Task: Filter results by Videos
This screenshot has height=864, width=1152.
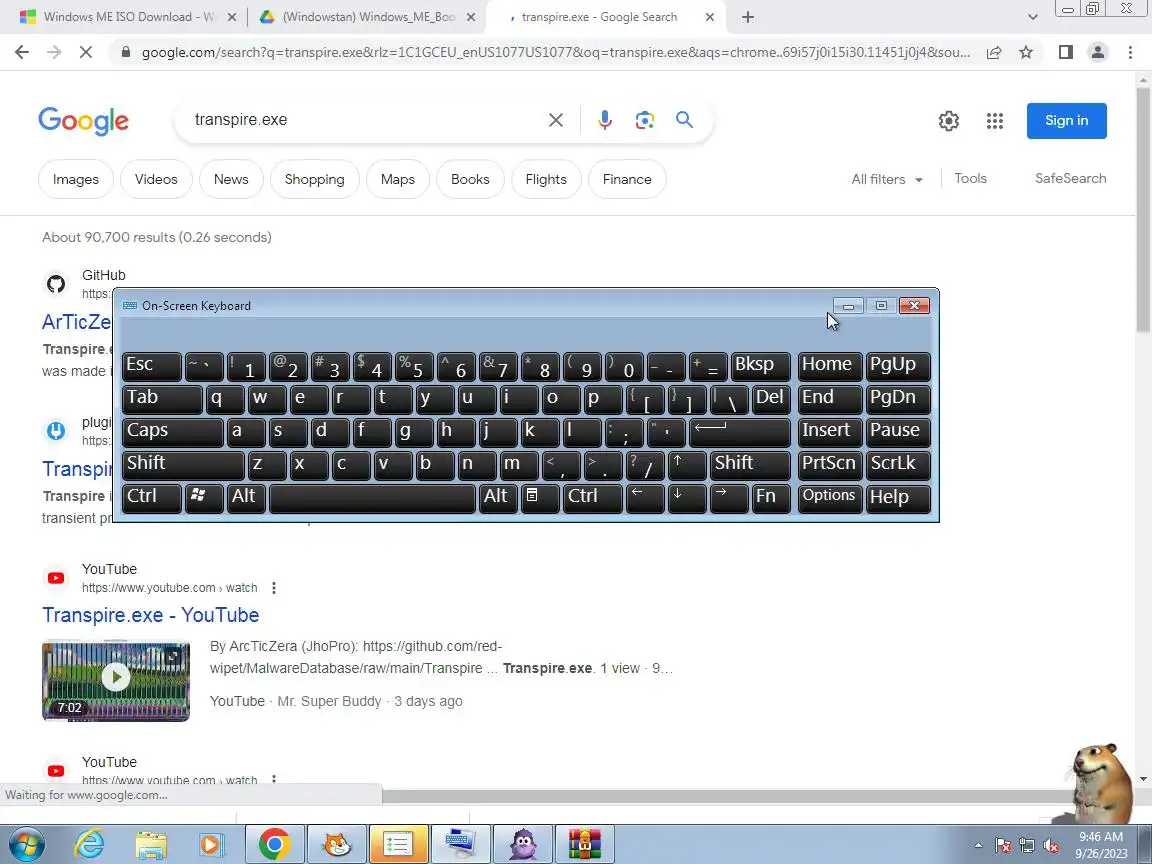Action: (x=156, y=179)
